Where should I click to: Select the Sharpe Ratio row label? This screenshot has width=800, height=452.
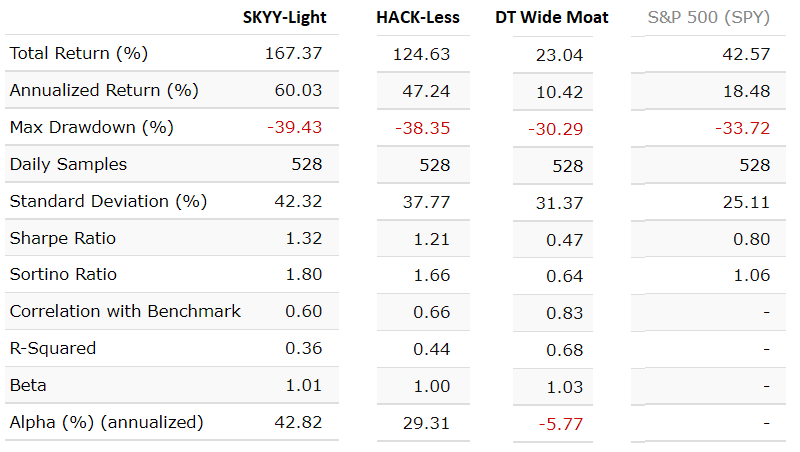click(x=63, y=238)
